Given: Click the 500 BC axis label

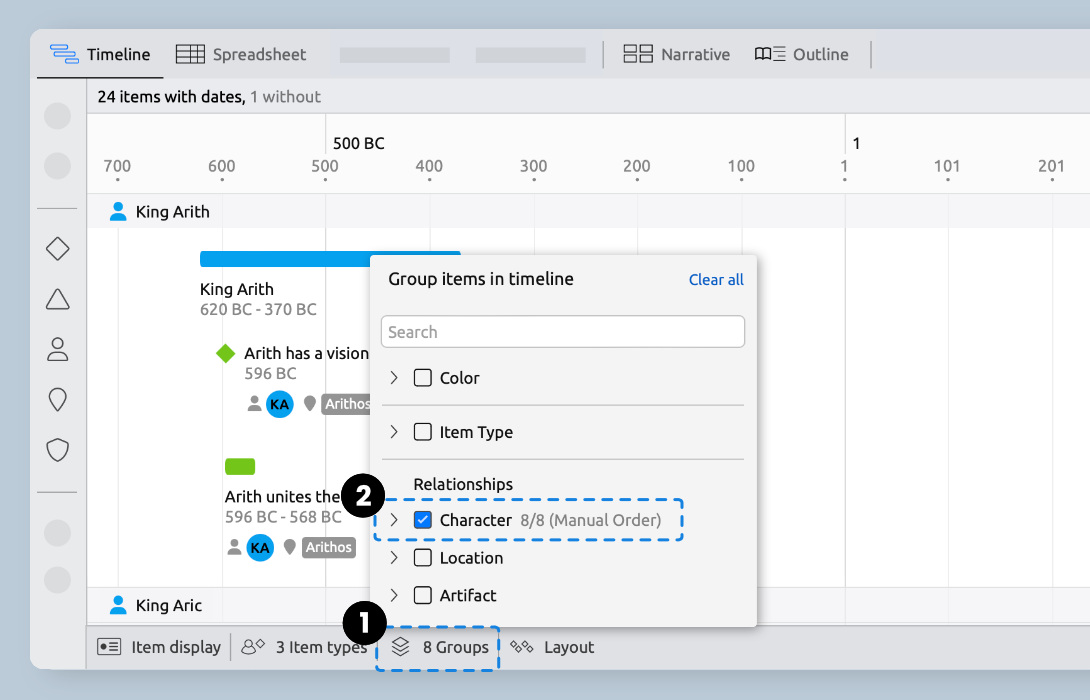Looking at the screenshot, I should 358,143.
